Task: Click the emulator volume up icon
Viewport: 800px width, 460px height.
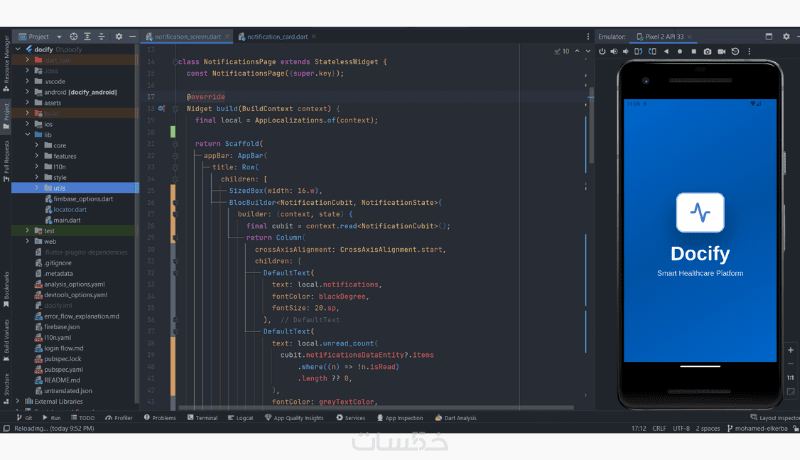Action: tap(614, 52)
